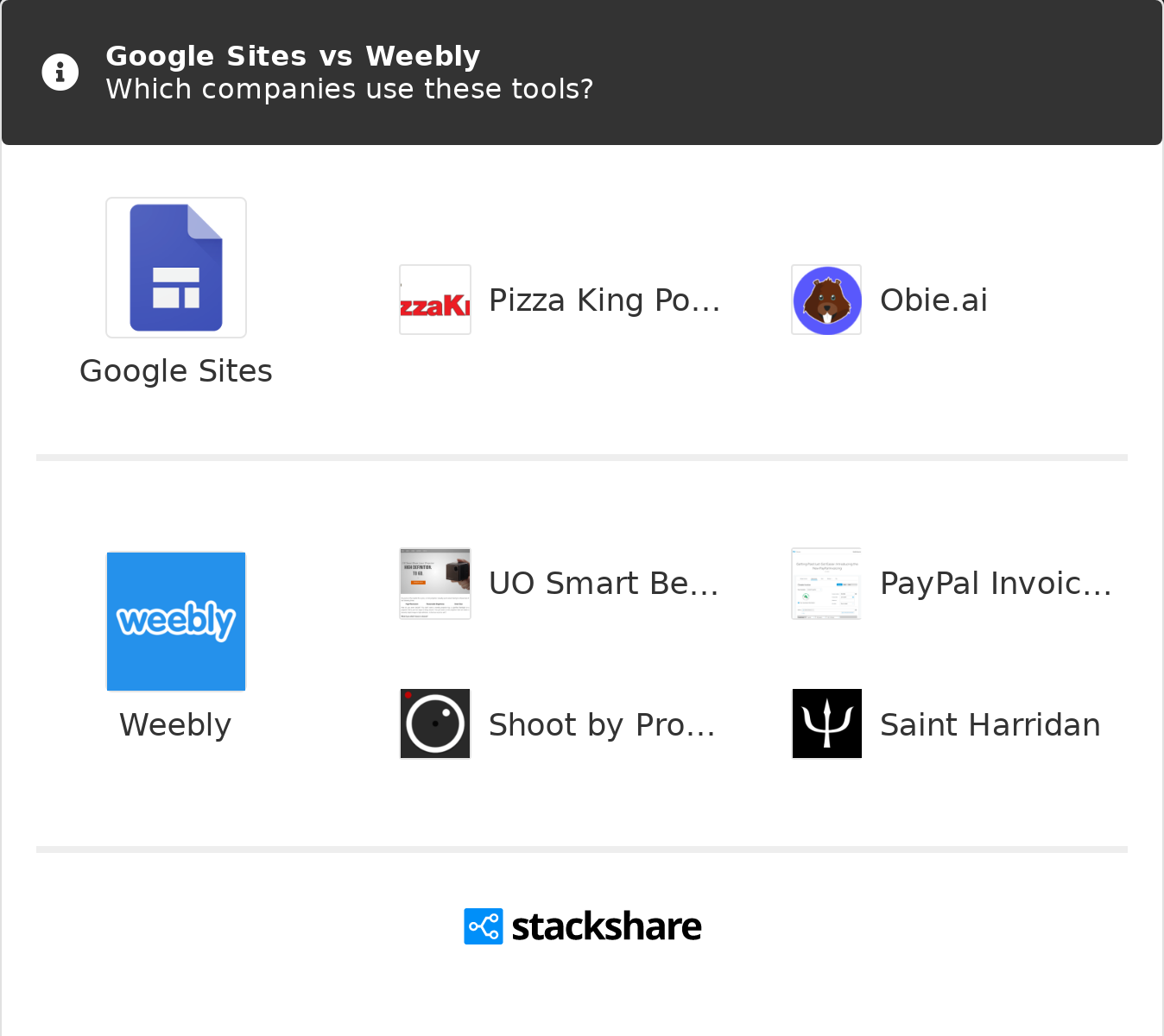The image size is (1164, 1036).
Task: Open the Shoot by Pro… company link
Action: click(x=602, y=725)
